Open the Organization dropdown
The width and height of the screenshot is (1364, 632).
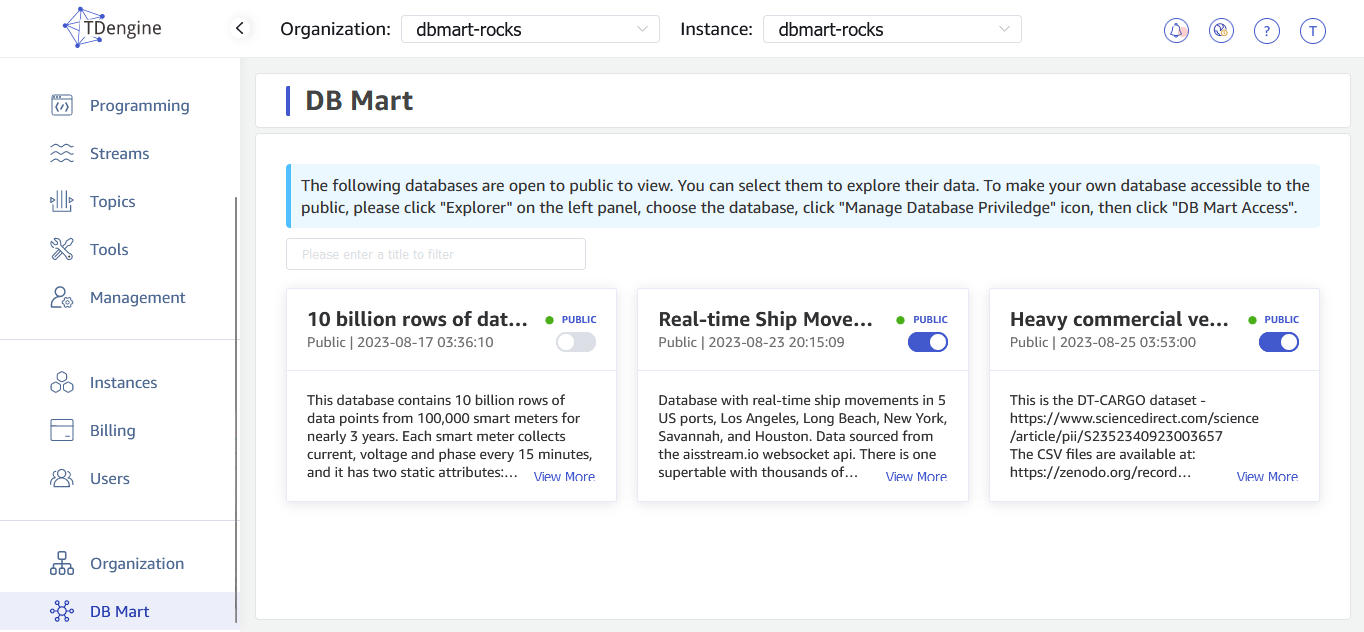pyautogui.click(x=530, y=30)
